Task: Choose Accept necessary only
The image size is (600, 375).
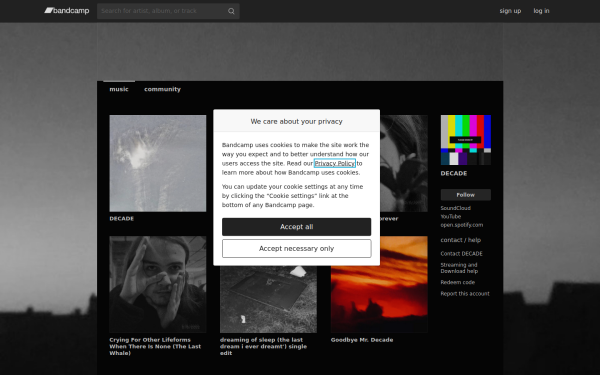Action: [297, 249]
